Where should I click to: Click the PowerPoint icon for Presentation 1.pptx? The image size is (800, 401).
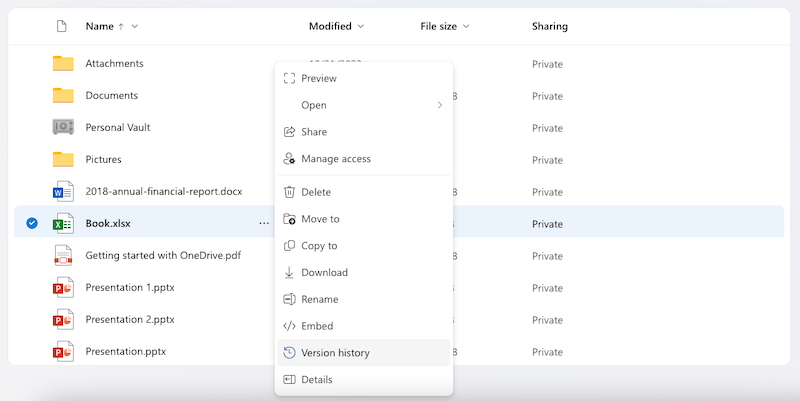[x=63, y=287]
